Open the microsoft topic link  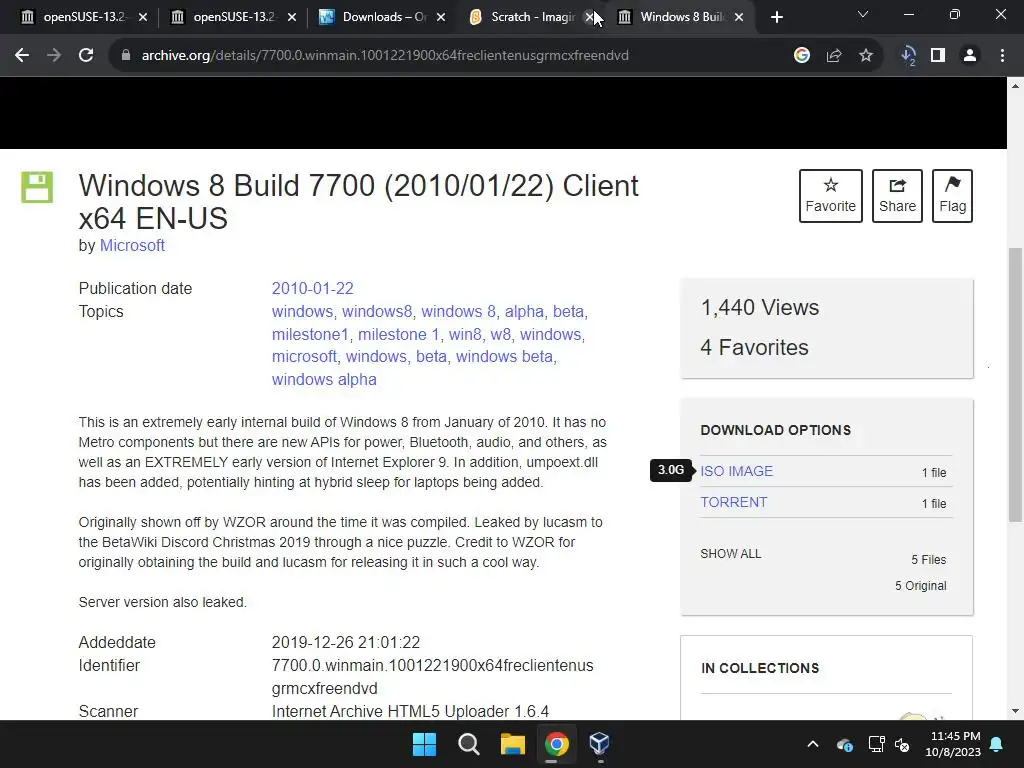coord(304,357)
